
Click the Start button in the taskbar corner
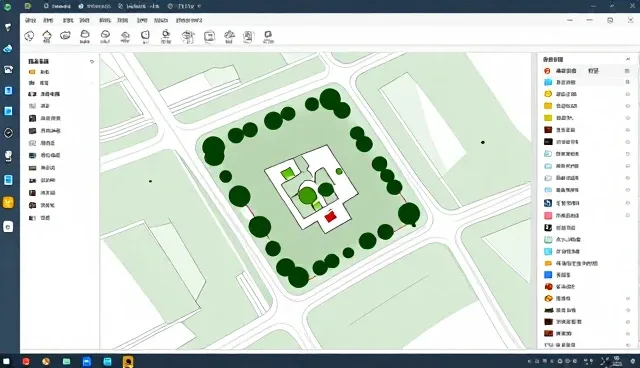click(6, 361)
